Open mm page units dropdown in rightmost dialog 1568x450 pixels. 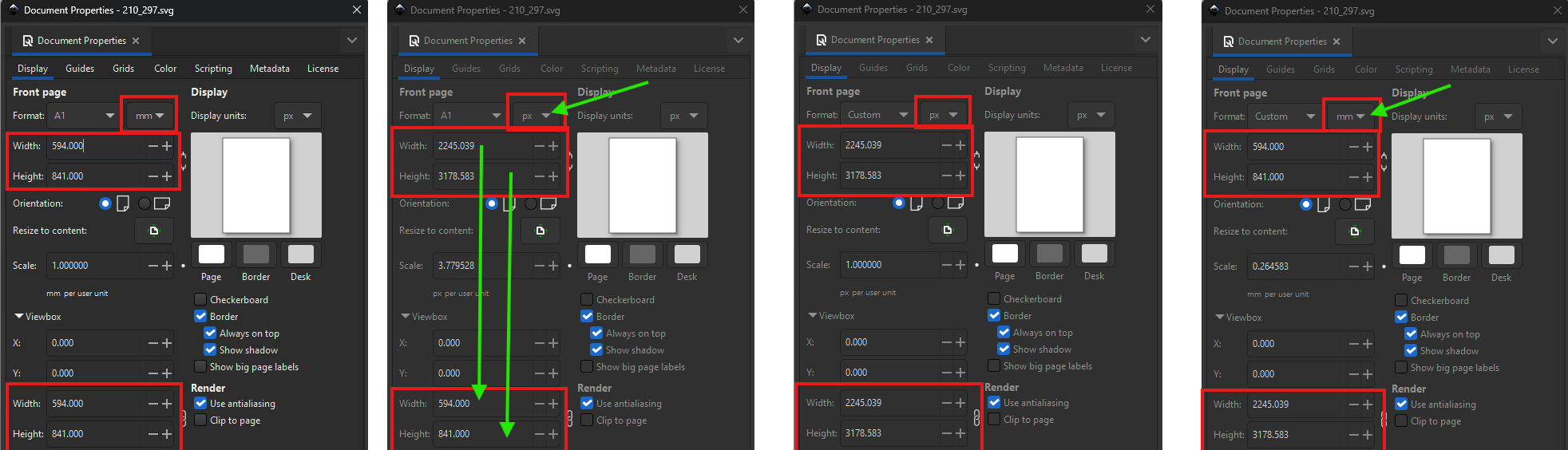point(1350,116)
